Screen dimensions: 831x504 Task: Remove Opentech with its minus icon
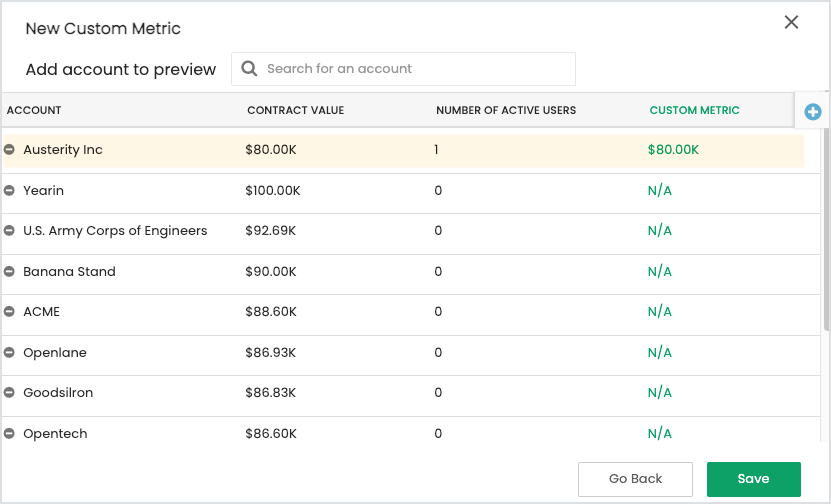[x=9, y=434]
